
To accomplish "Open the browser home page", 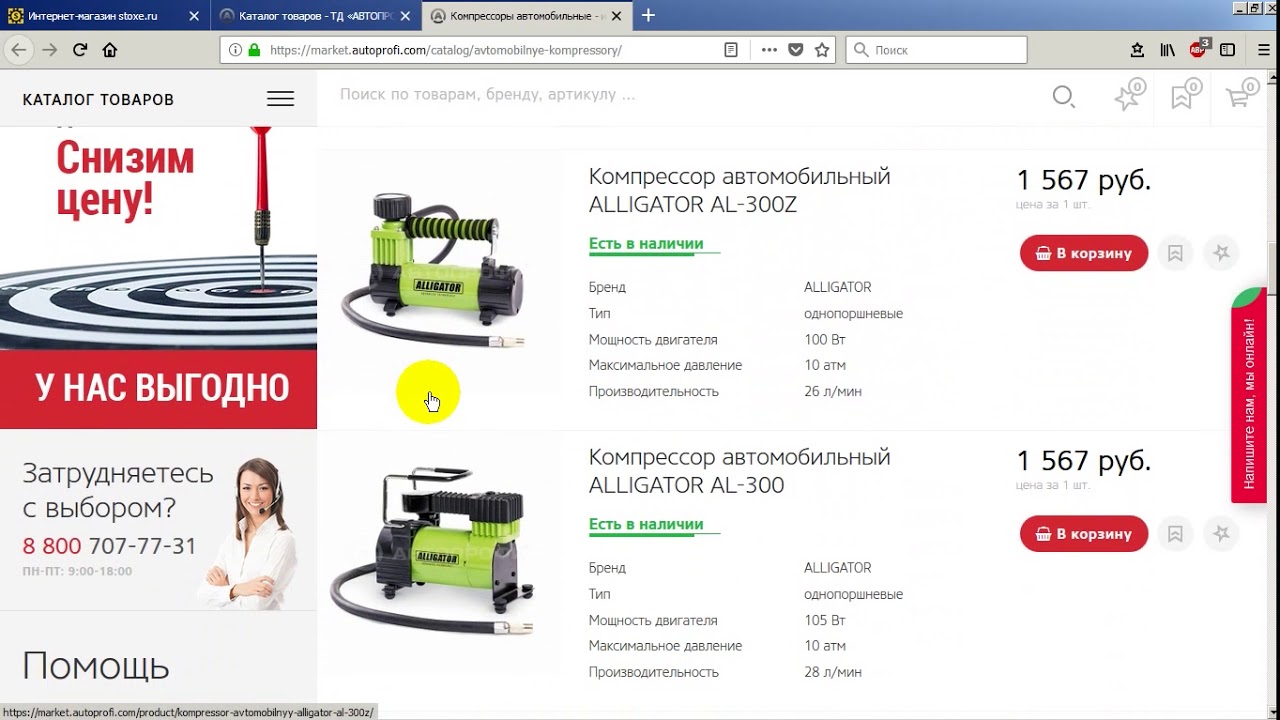I will (110, 50).
